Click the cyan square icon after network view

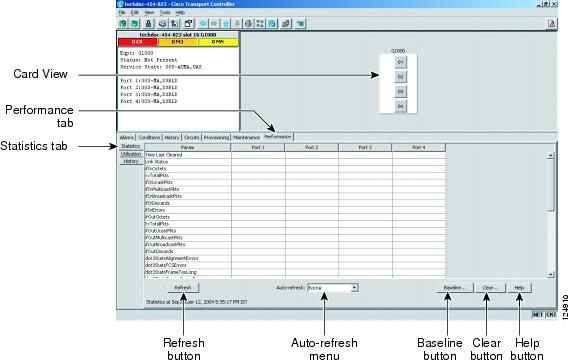(272, 24)
